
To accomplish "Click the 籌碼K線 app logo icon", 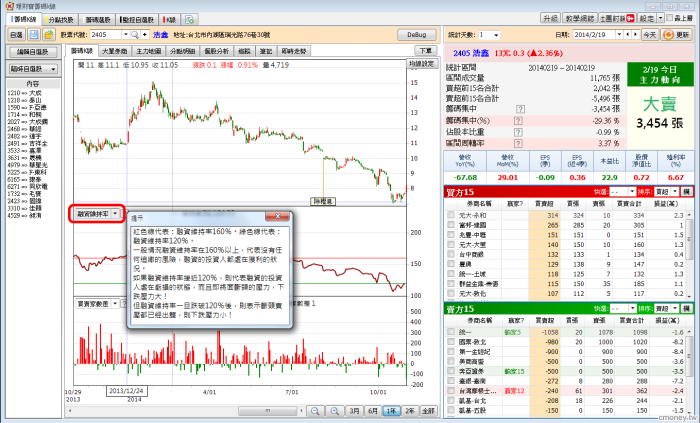I will click(9, 6).
